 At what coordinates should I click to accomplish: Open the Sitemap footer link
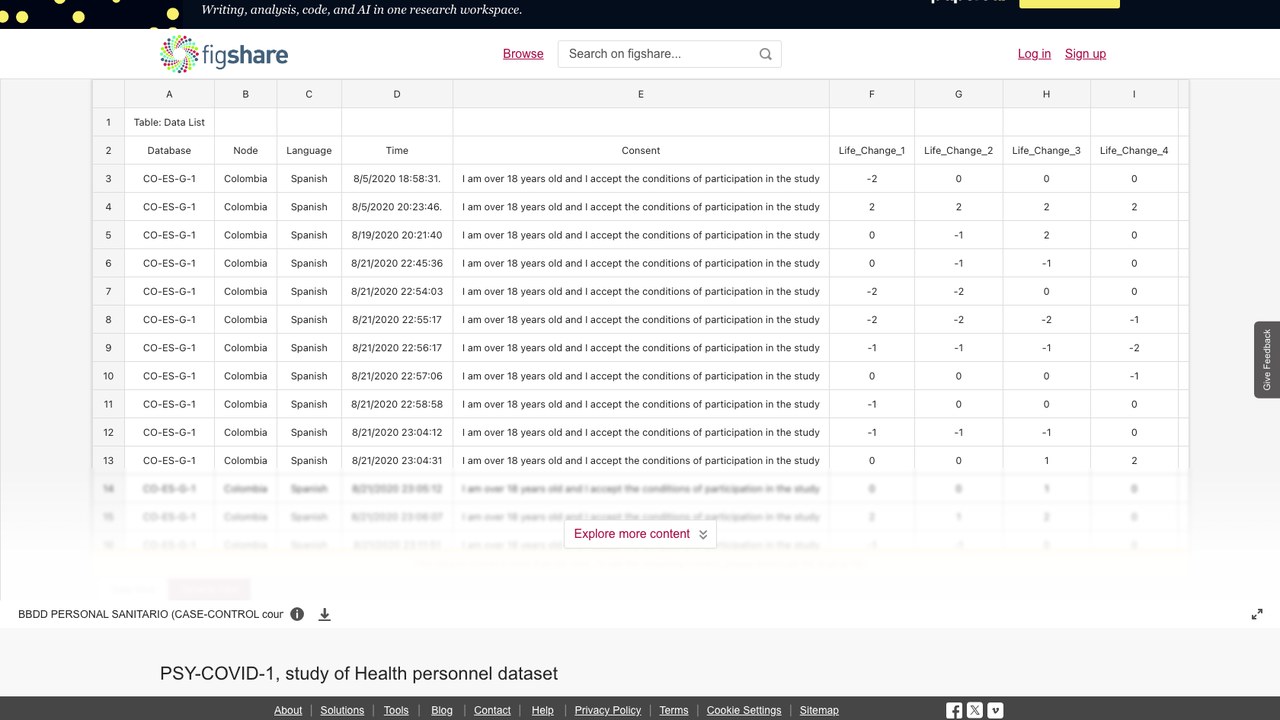(819, 710)
